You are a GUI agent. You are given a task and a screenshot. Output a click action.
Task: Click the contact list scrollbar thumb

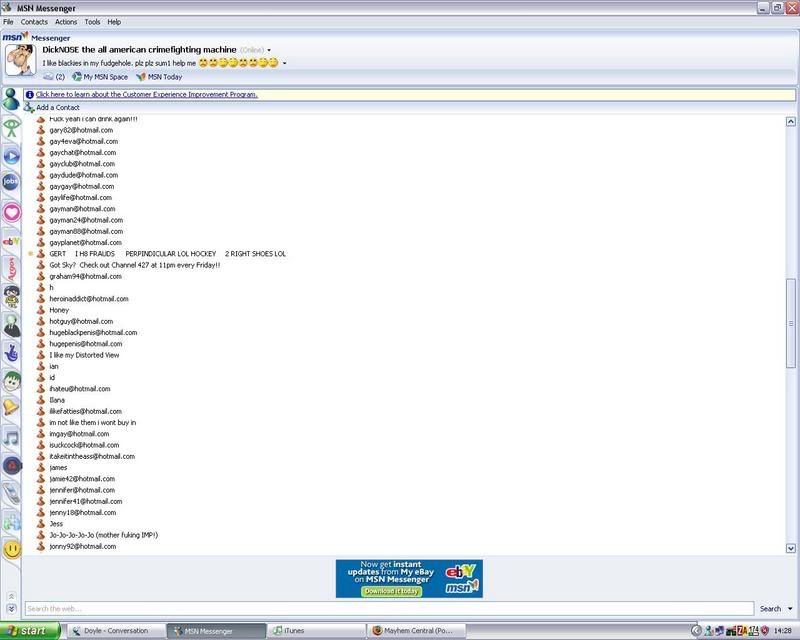tap(791, 323)
